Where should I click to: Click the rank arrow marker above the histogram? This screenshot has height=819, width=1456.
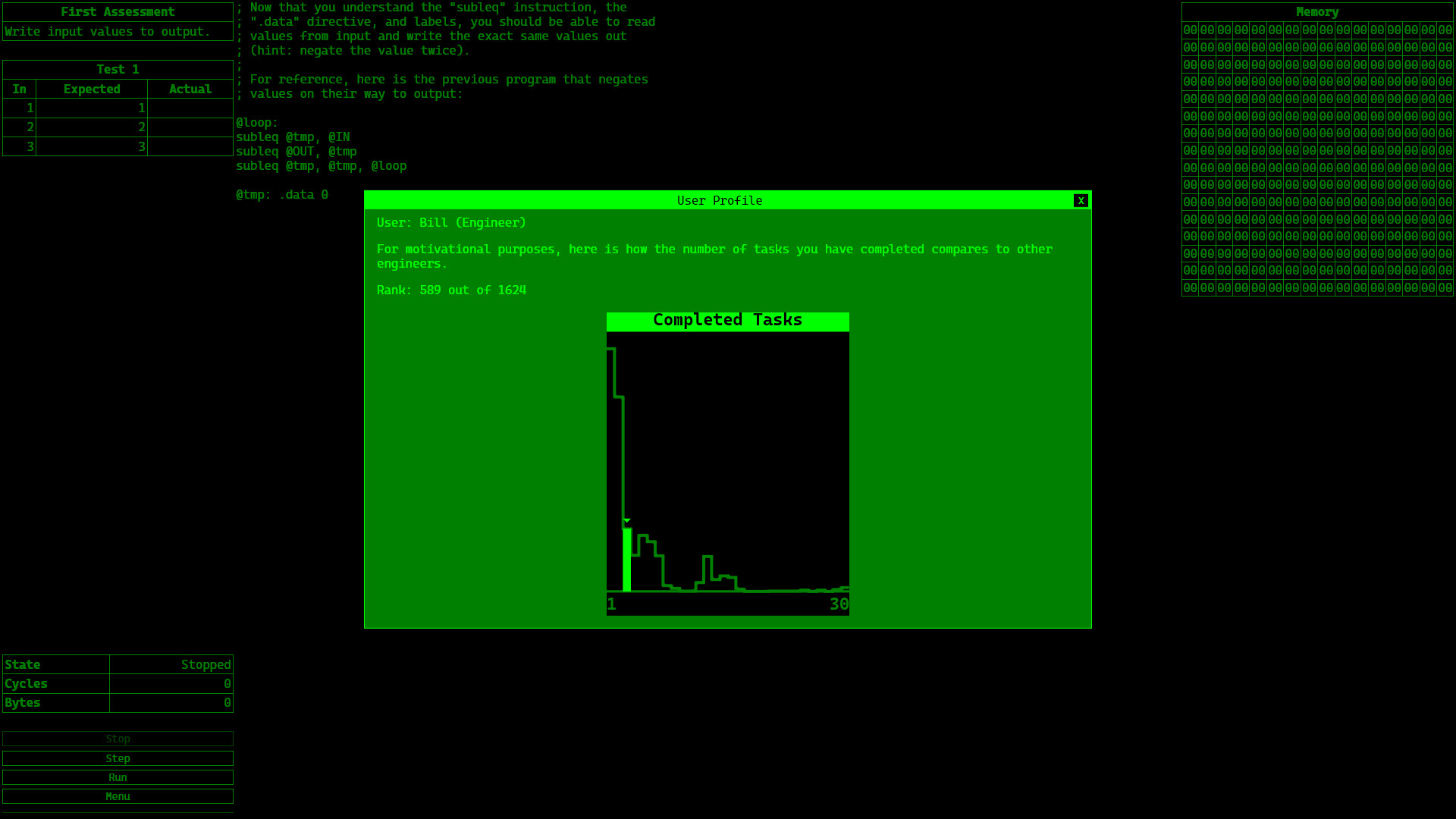(x=628, y=520)
